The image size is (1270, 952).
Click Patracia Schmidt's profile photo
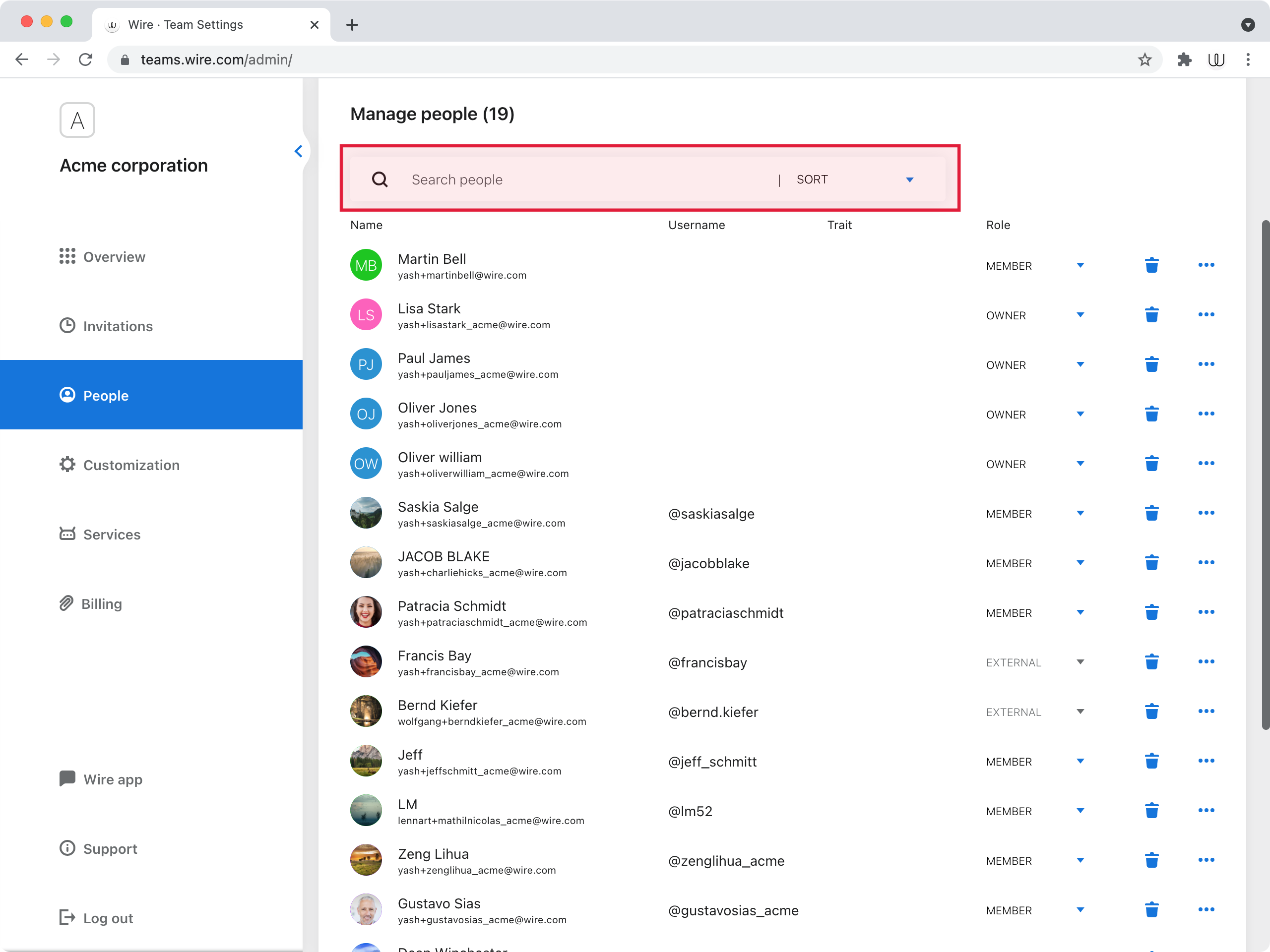coord(366,612)
